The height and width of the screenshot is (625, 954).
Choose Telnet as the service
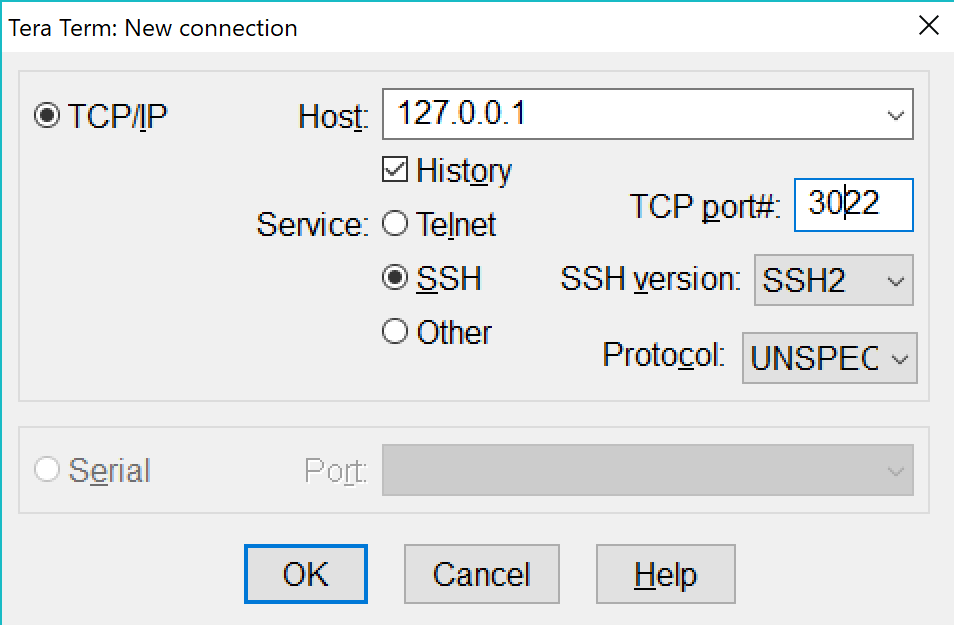[x=394, y=224]
